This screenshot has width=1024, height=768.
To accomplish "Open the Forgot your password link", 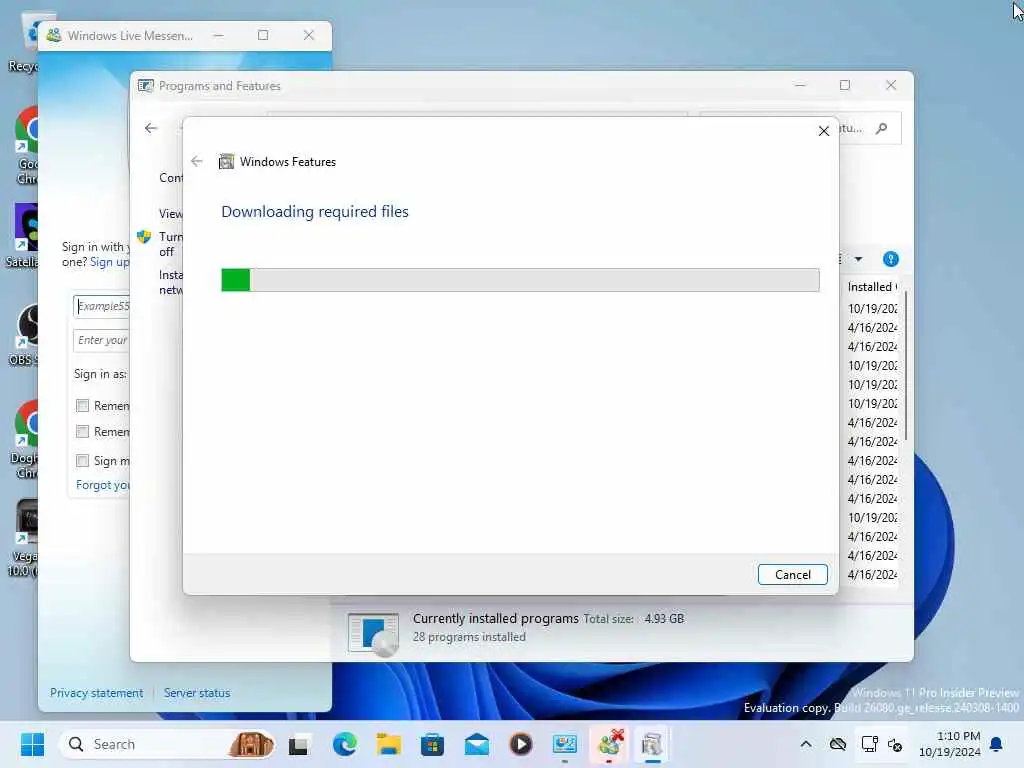I will point(103,485).
